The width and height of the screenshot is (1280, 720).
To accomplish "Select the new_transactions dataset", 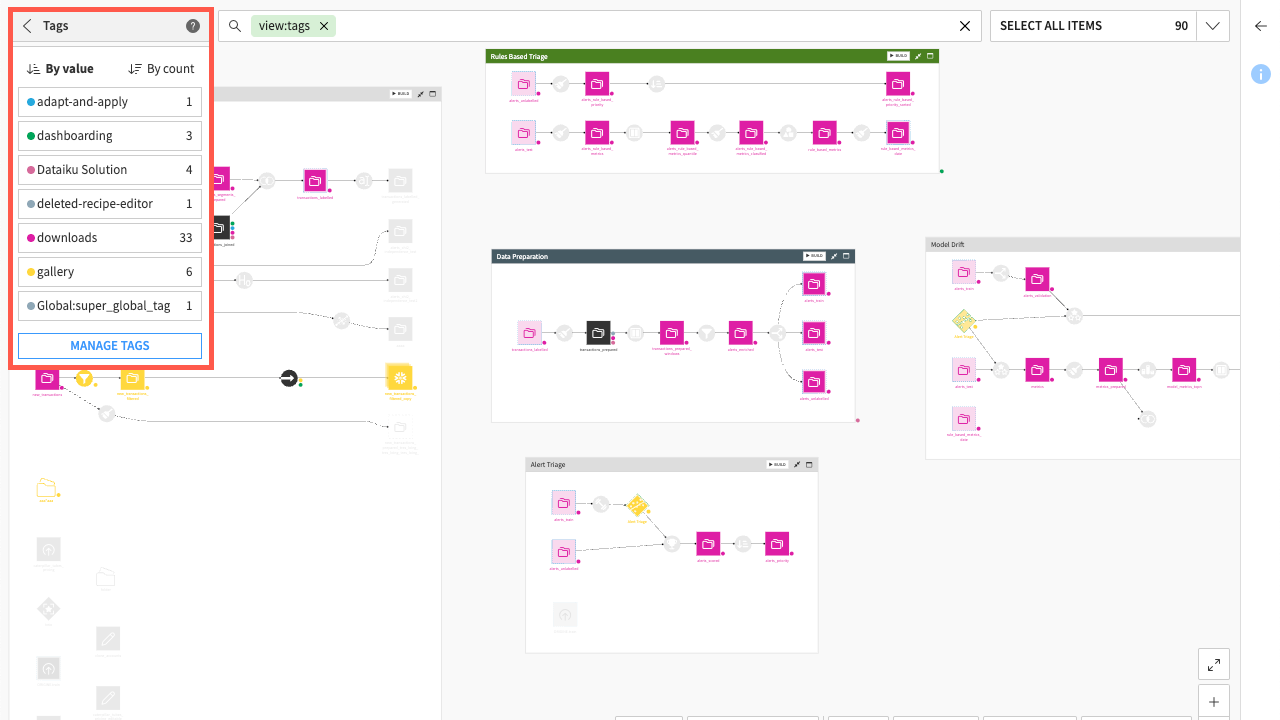I will [x=47, y=378].
